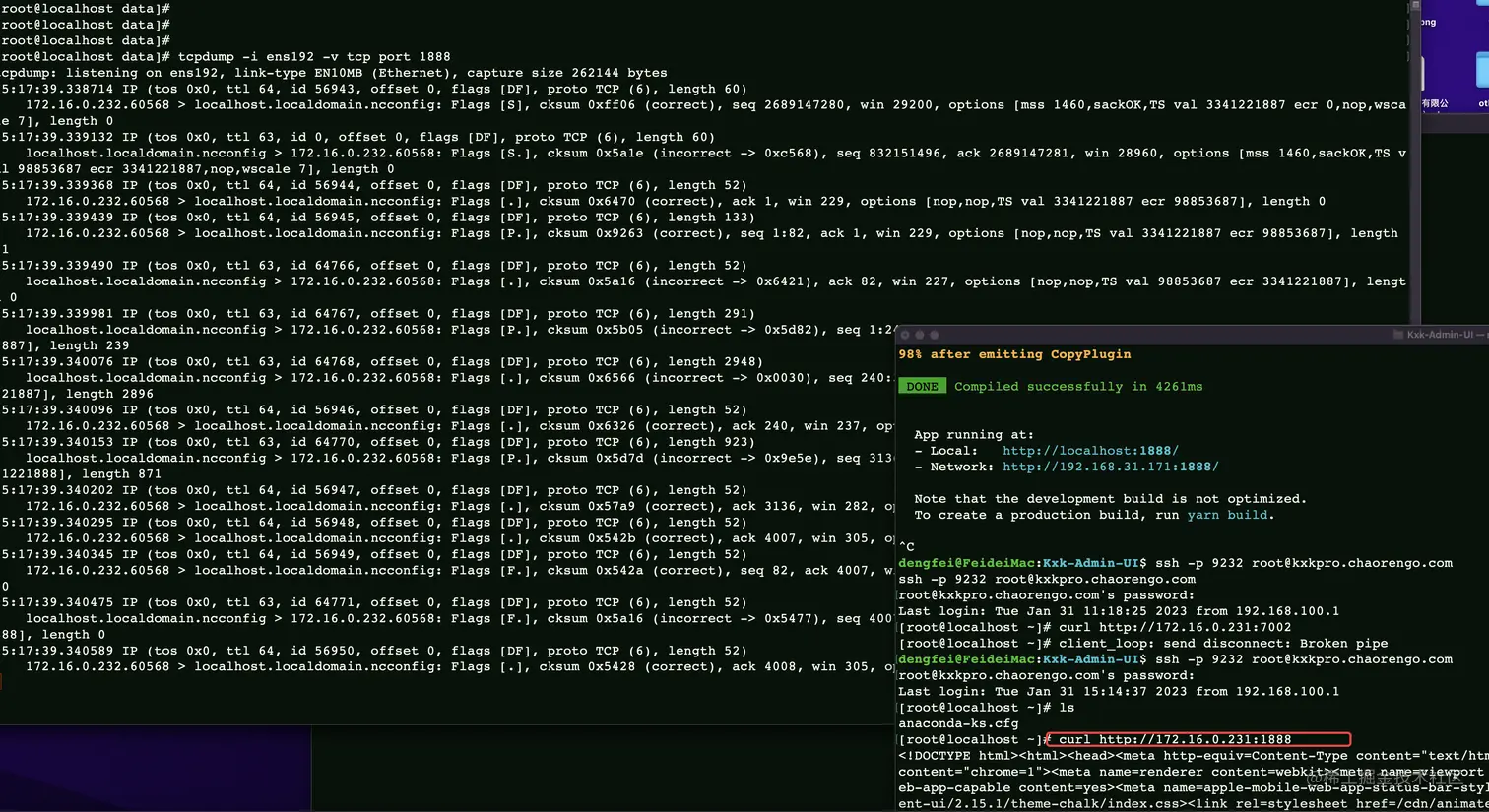Click the 'App running at:' line
1489x812 pixels.
973,434
